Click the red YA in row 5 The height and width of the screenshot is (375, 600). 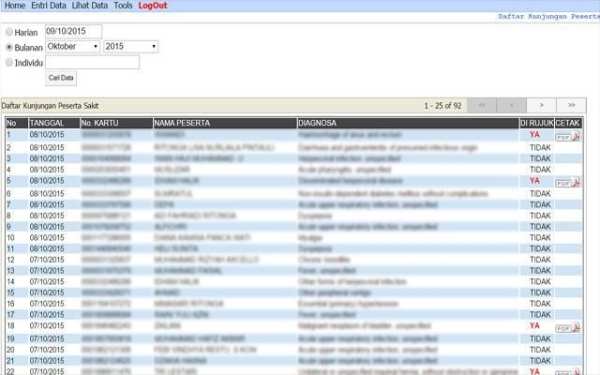(535, 181)
